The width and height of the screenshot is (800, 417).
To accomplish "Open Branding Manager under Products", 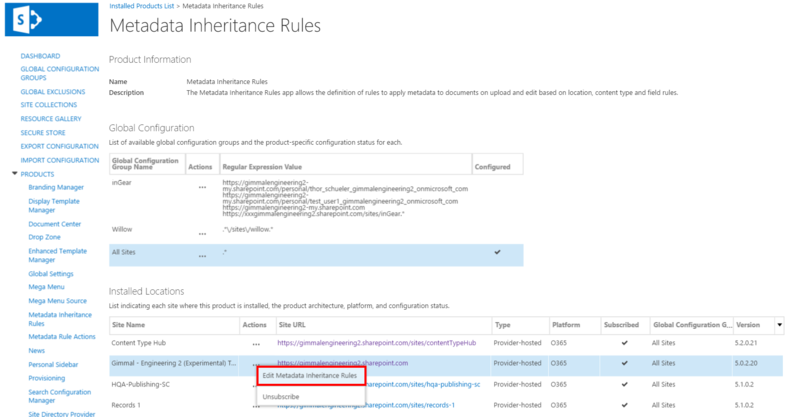I will 56,187.
